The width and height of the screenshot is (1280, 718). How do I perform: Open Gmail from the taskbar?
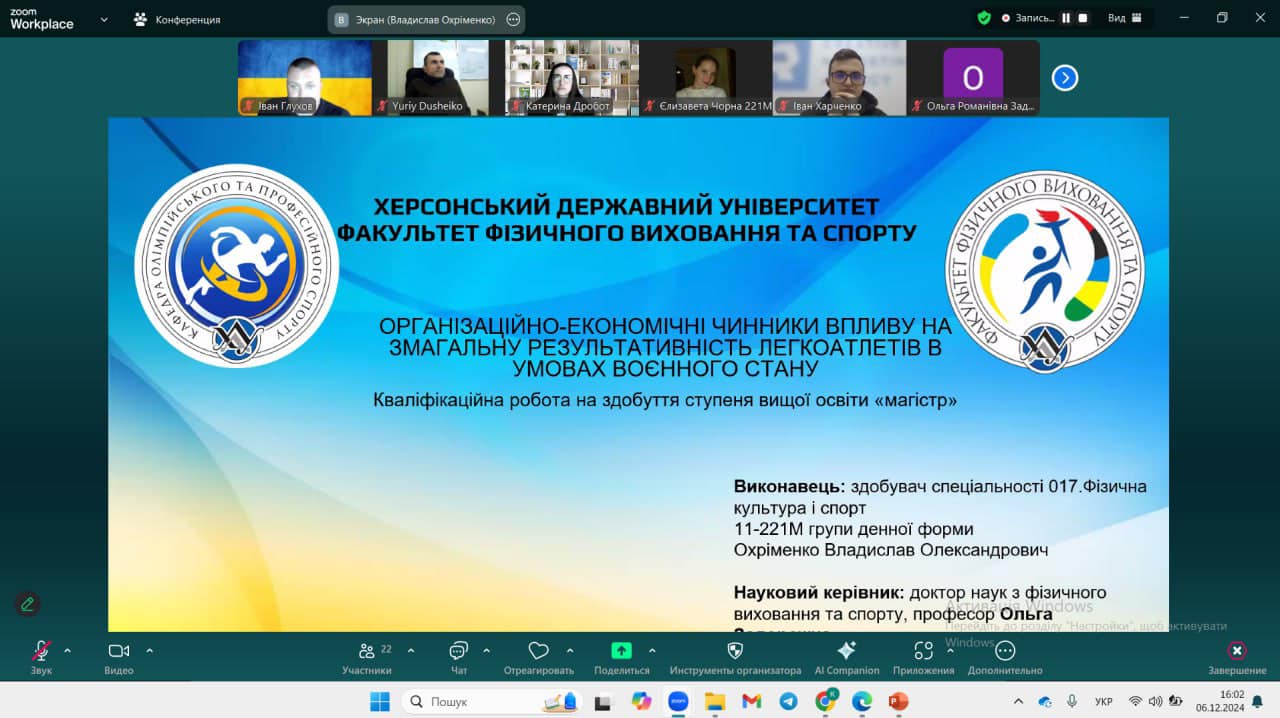(751, 702)
